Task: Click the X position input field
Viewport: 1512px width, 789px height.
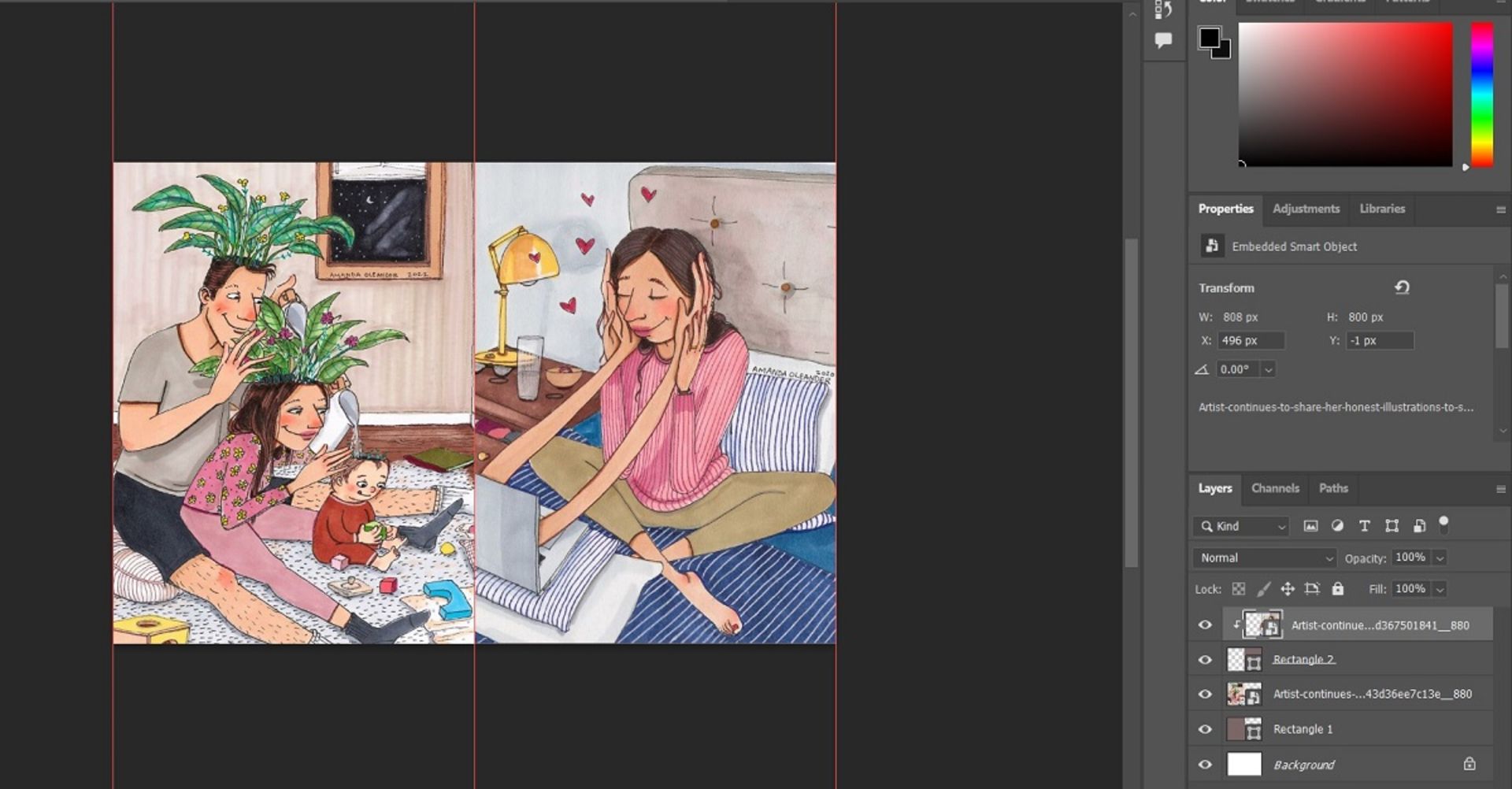Action: [1251, 341]
